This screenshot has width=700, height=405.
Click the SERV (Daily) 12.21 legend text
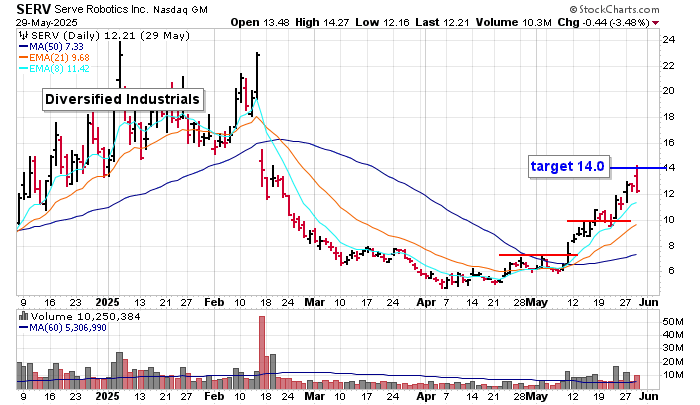[111, 36]
